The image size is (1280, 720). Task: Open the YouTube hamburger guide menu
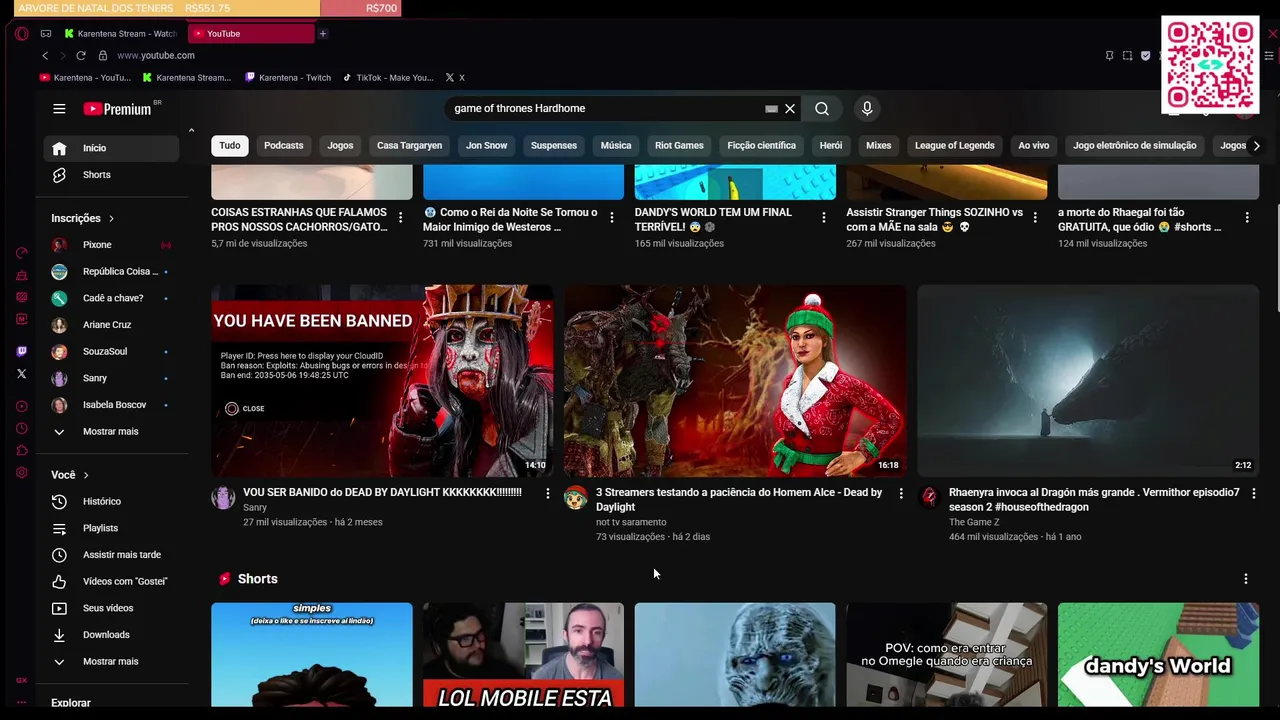click(x=59, y=109)
